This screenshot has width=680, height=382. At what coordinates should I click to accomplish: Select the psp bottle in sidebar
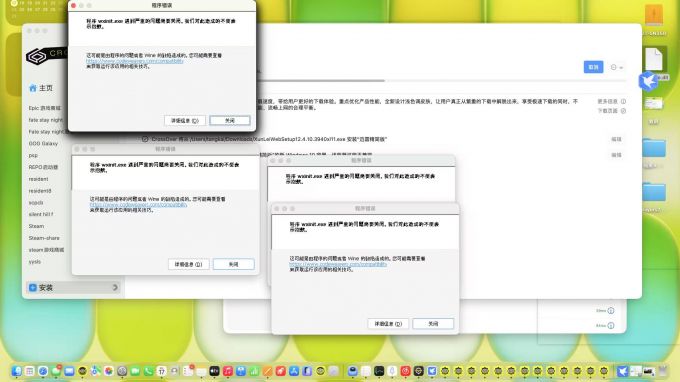[x=33, y=155]
